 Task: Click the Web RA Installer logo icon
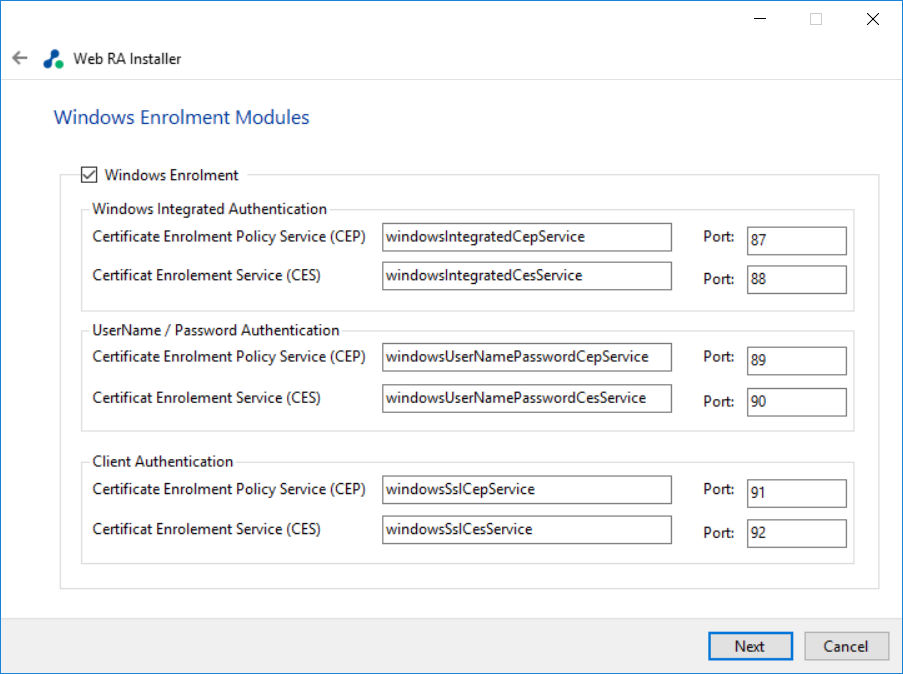(53, 59)
